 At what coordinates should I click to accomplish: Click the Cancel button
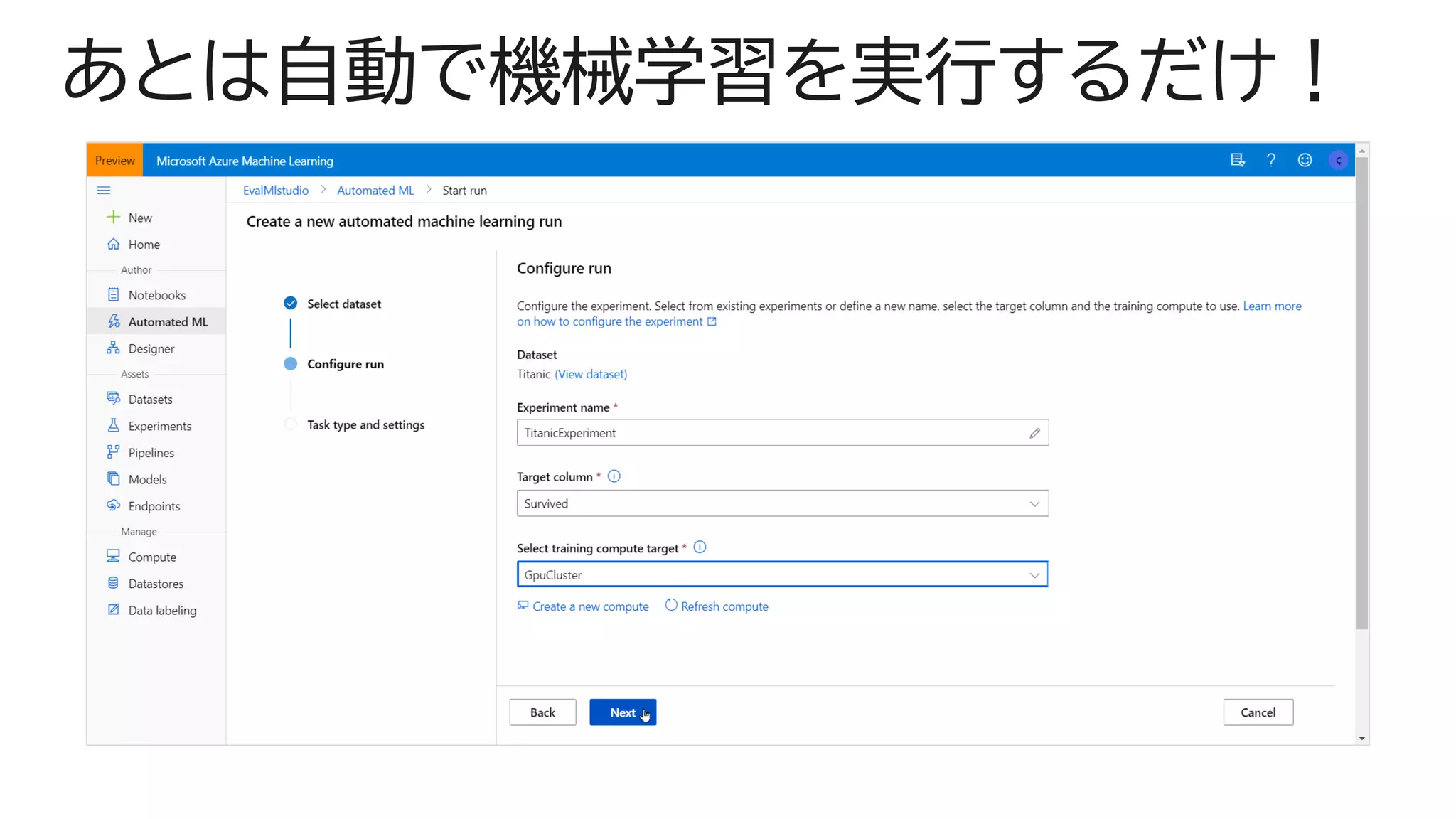tap(1258, 712)
